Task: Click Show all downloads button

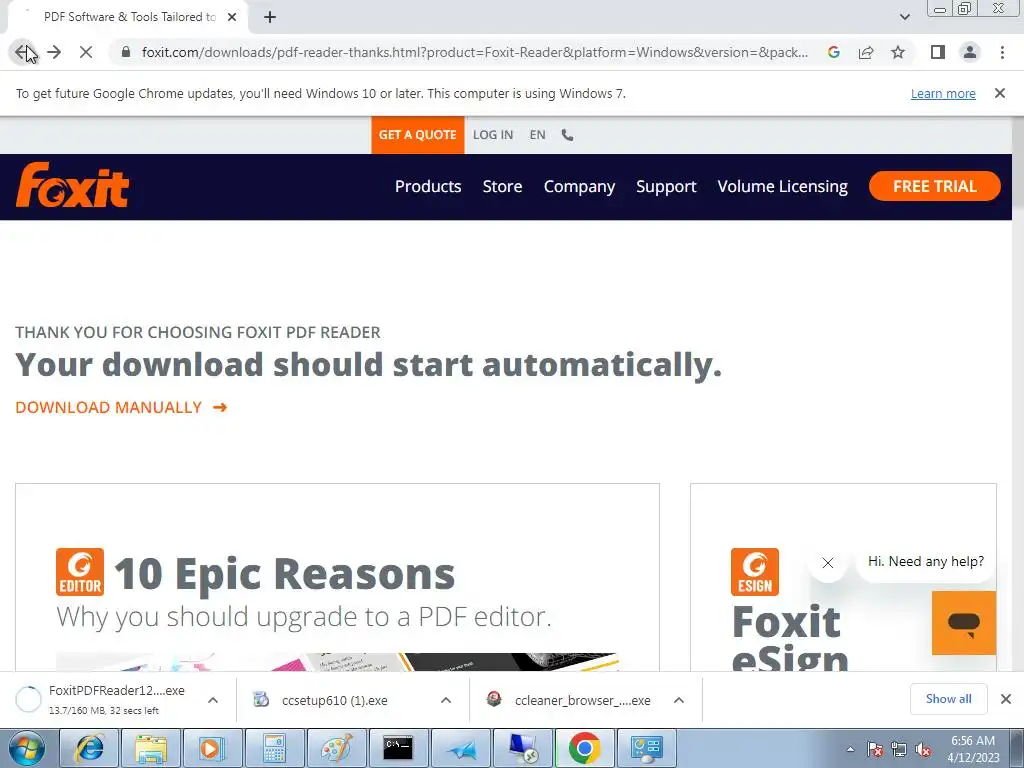Action: pyautogui.click(x=948, y=699)
